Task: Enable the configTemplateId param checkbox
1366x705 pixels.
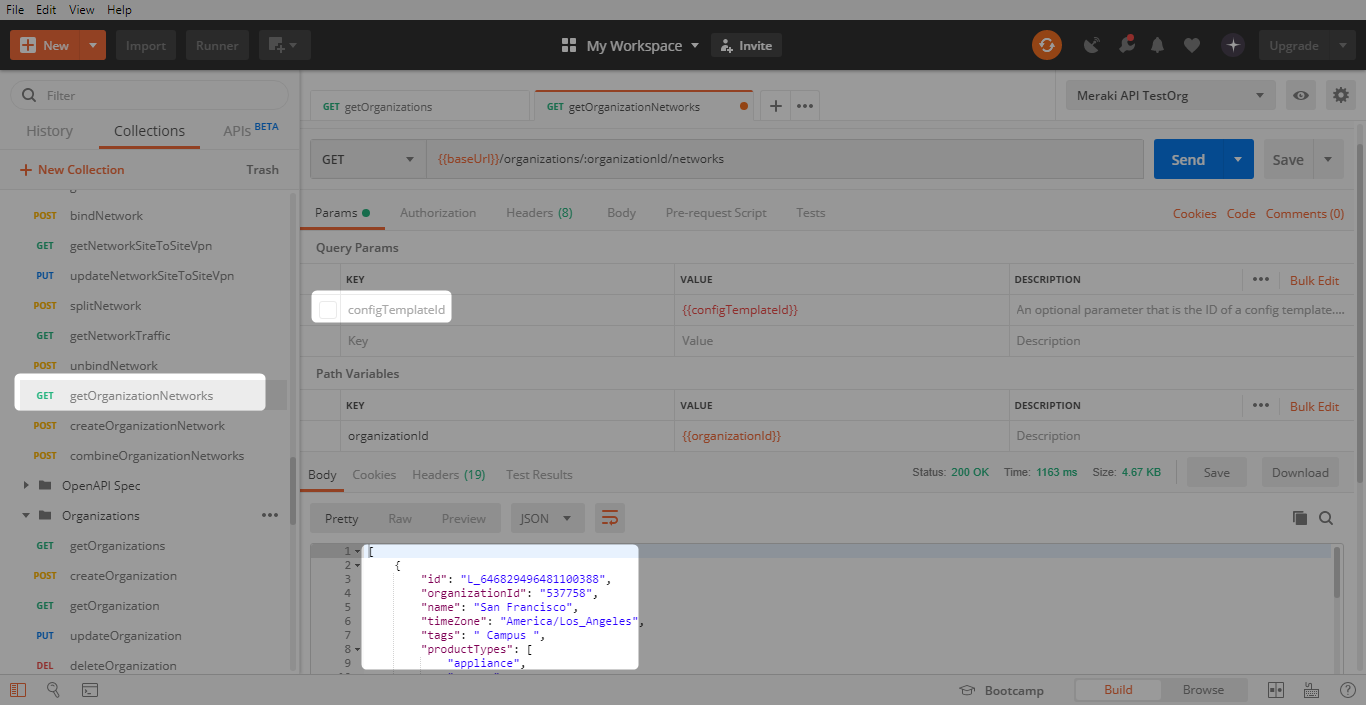Action: tap(328, 310)
